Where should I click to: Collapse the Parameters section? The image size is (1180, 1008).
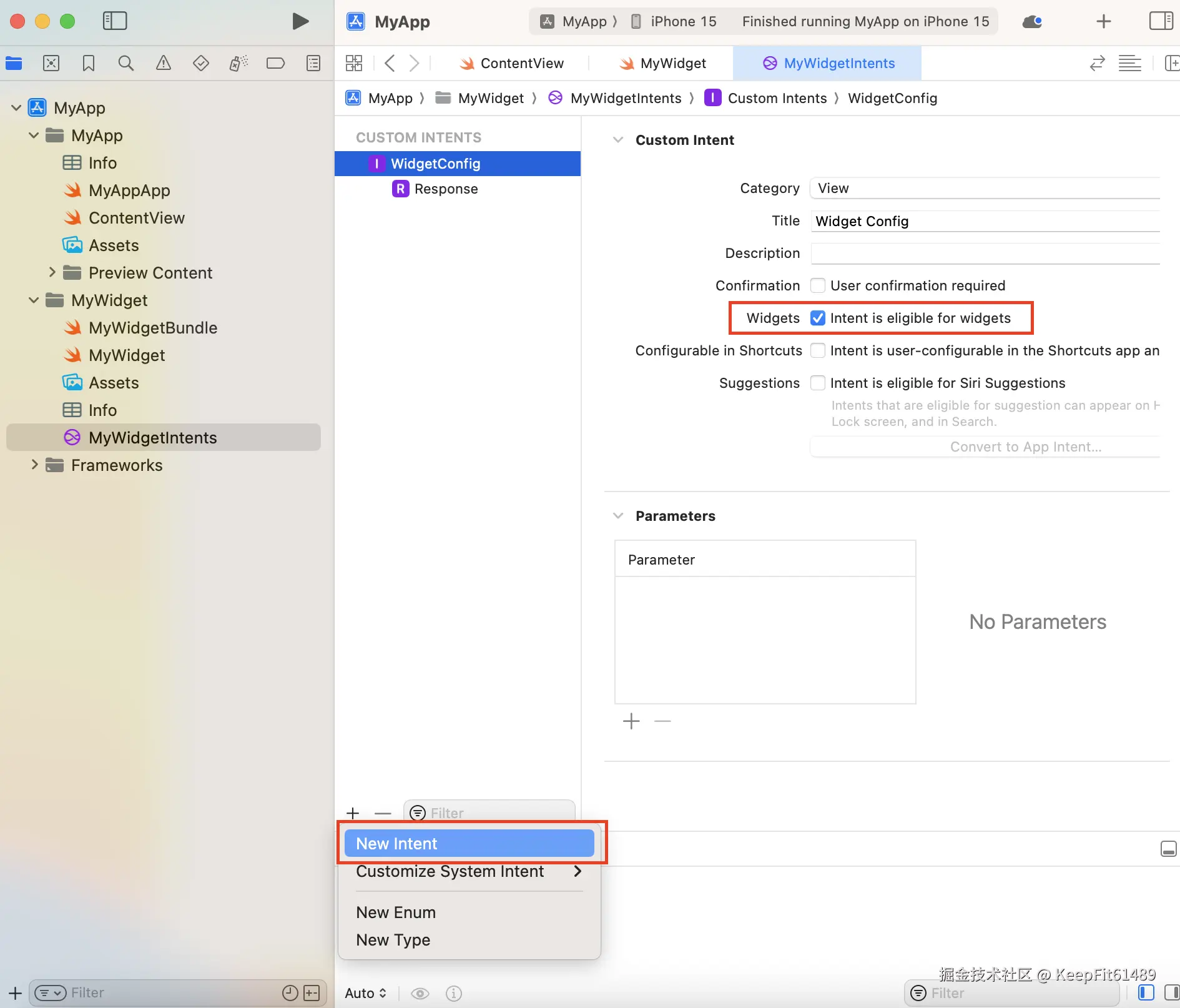coord(618,516)
